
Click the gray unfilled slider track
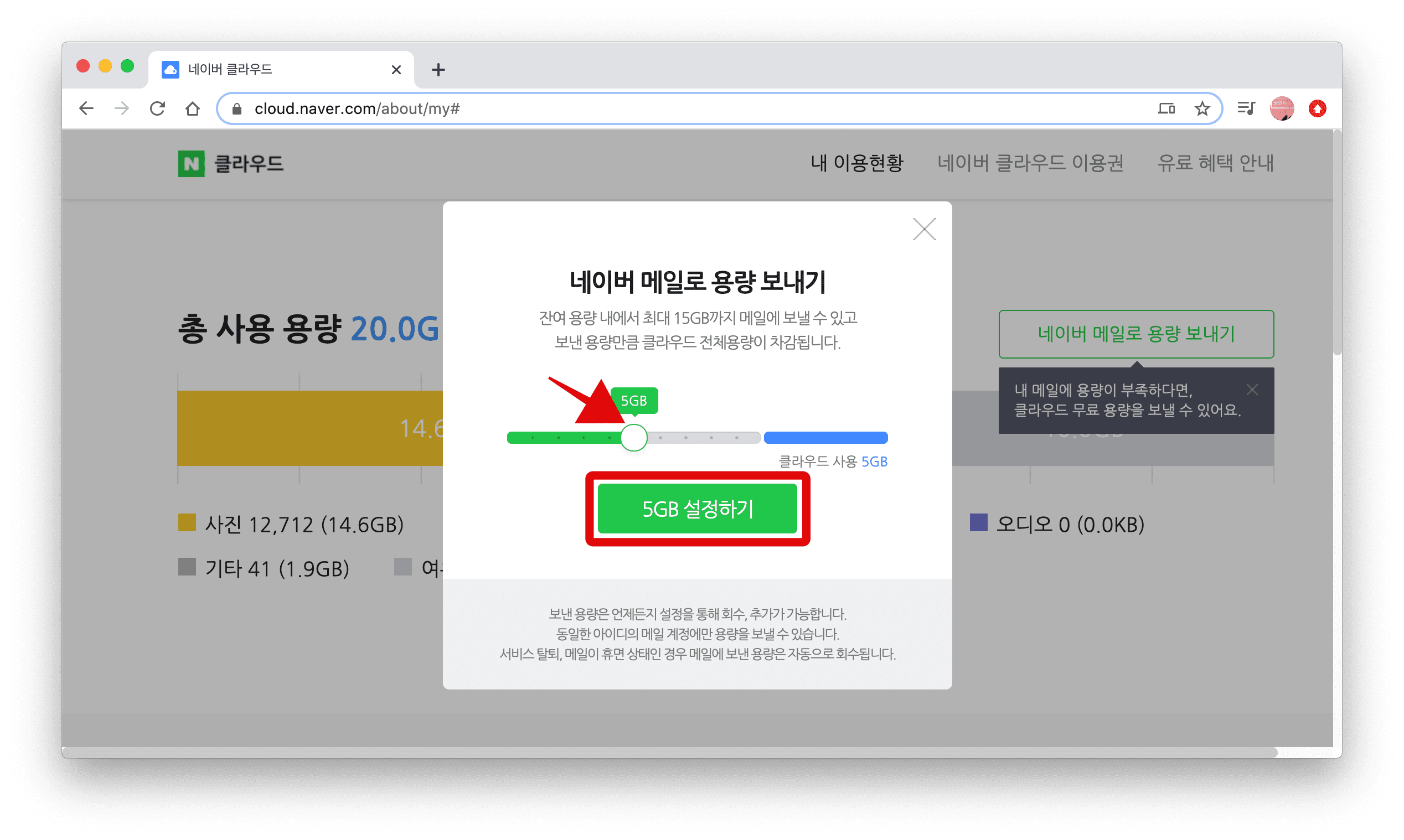[x=704, y=438]
